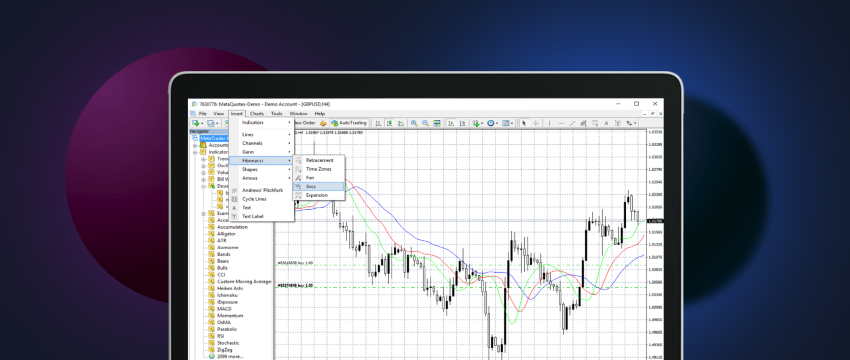Choose Cycle Lines from the menu
The image size is (850, 360).
(262, 199)
